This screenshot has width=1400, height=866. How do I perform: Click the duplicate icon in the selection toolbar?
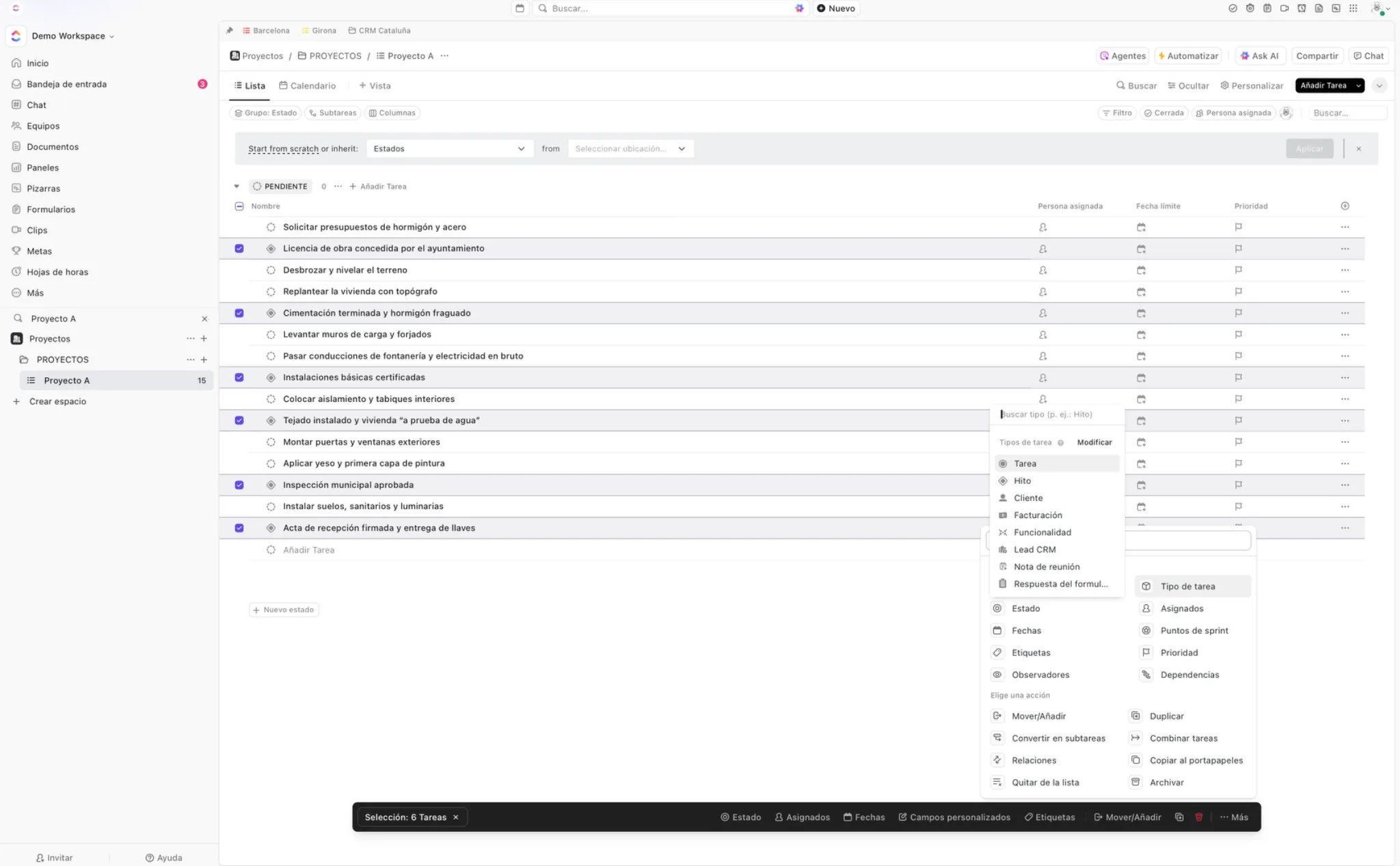point(1179,817)
